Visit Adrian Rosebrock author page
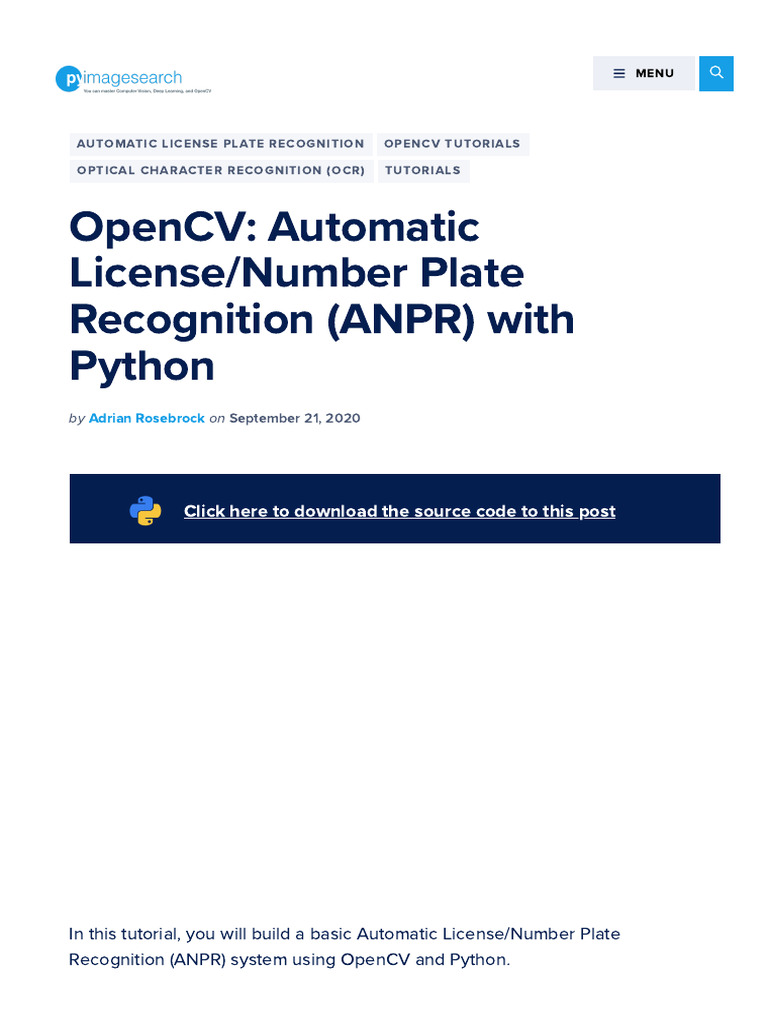 tap(147, 418)
